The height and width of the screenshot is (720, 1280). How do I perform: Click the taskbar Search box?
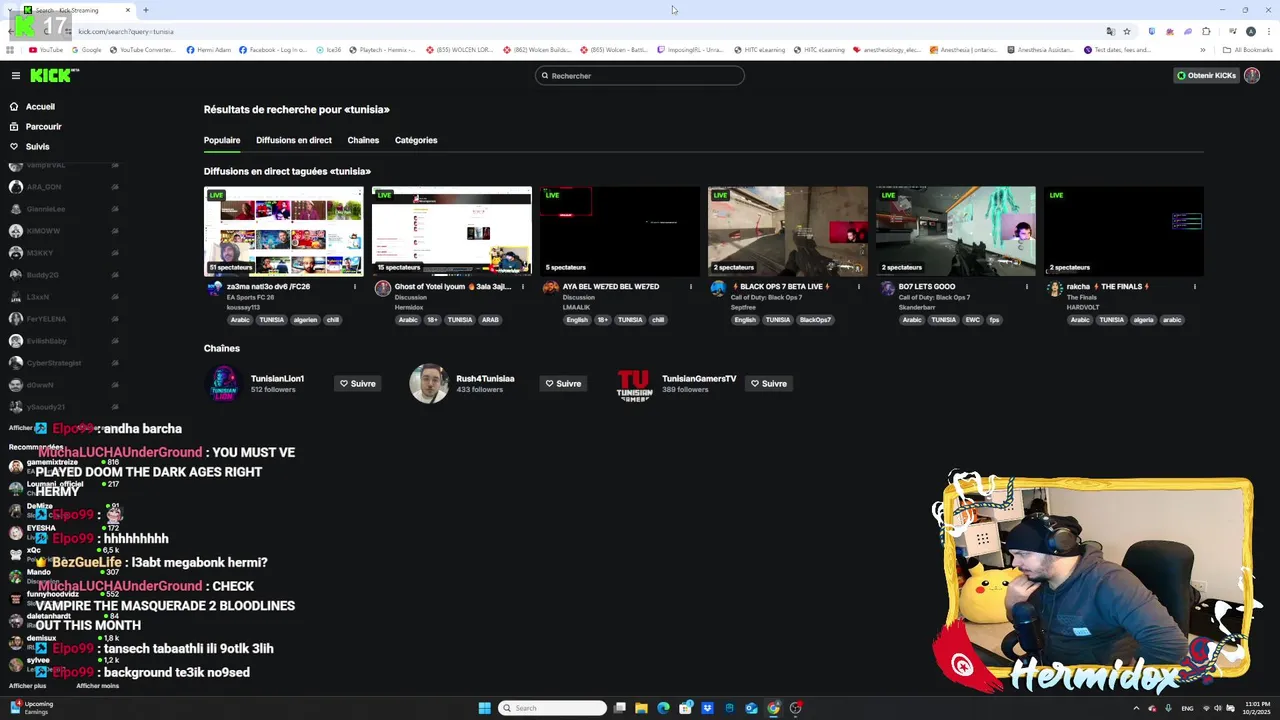[553, 708]
